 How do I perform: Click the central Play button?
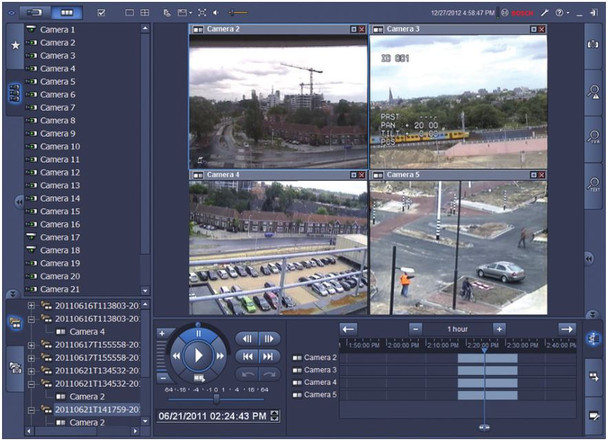pyautogui.click(x=198, y=355)
